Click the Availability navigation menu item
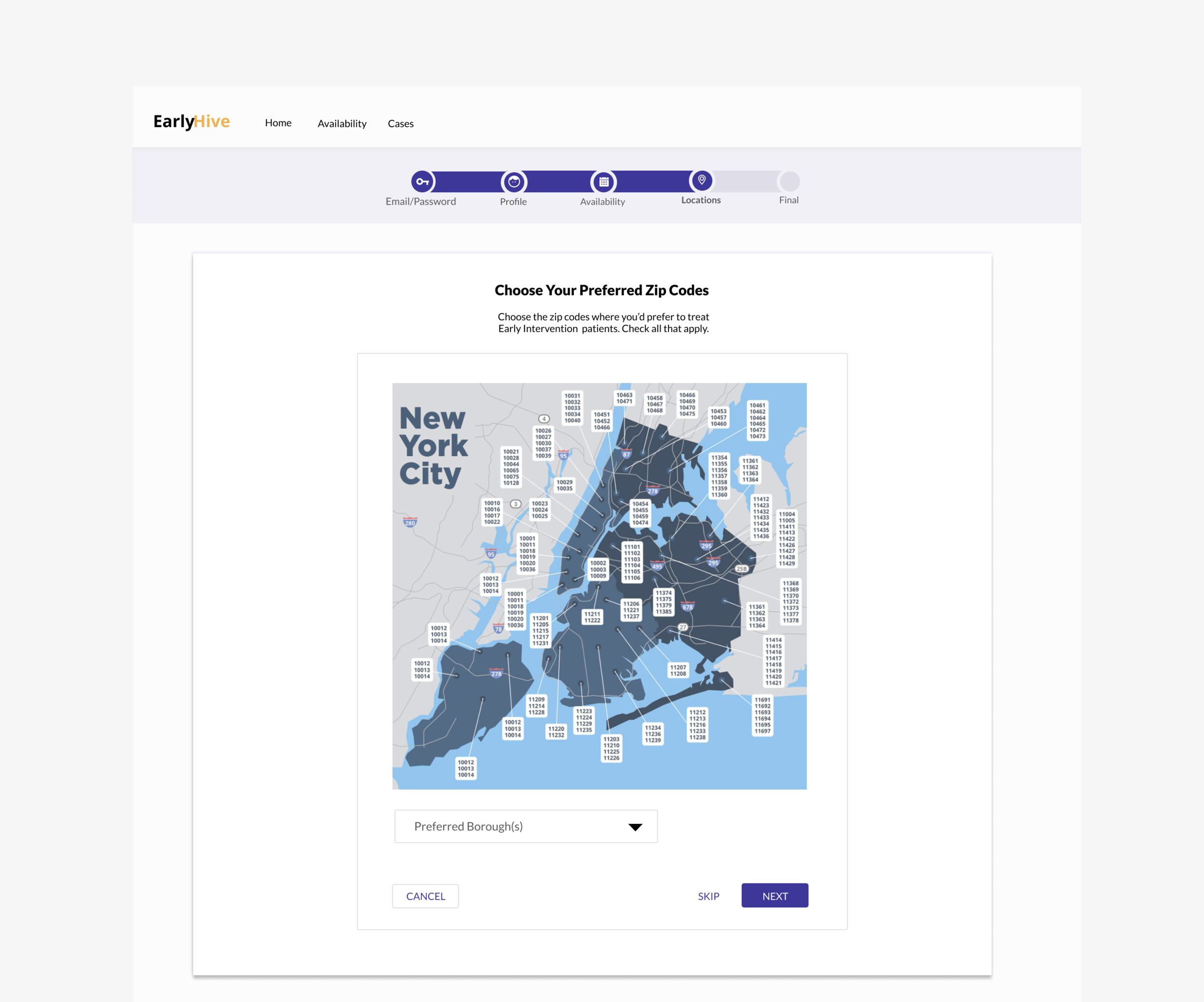 [341, 123]
